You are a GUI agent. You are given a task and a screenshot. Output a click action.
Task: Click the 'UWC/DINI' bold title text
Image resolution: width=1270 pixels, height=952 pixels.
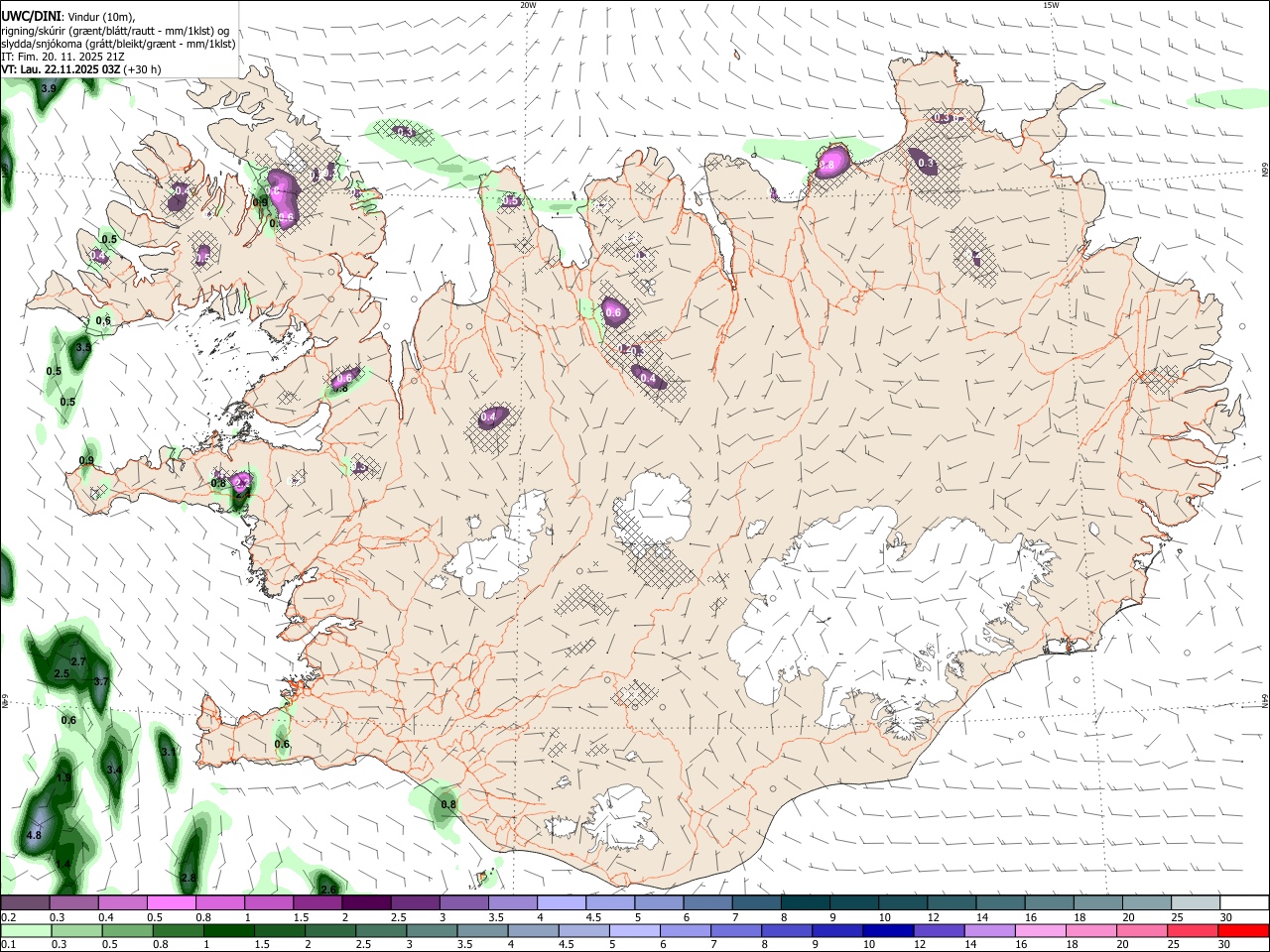(30, 17)
